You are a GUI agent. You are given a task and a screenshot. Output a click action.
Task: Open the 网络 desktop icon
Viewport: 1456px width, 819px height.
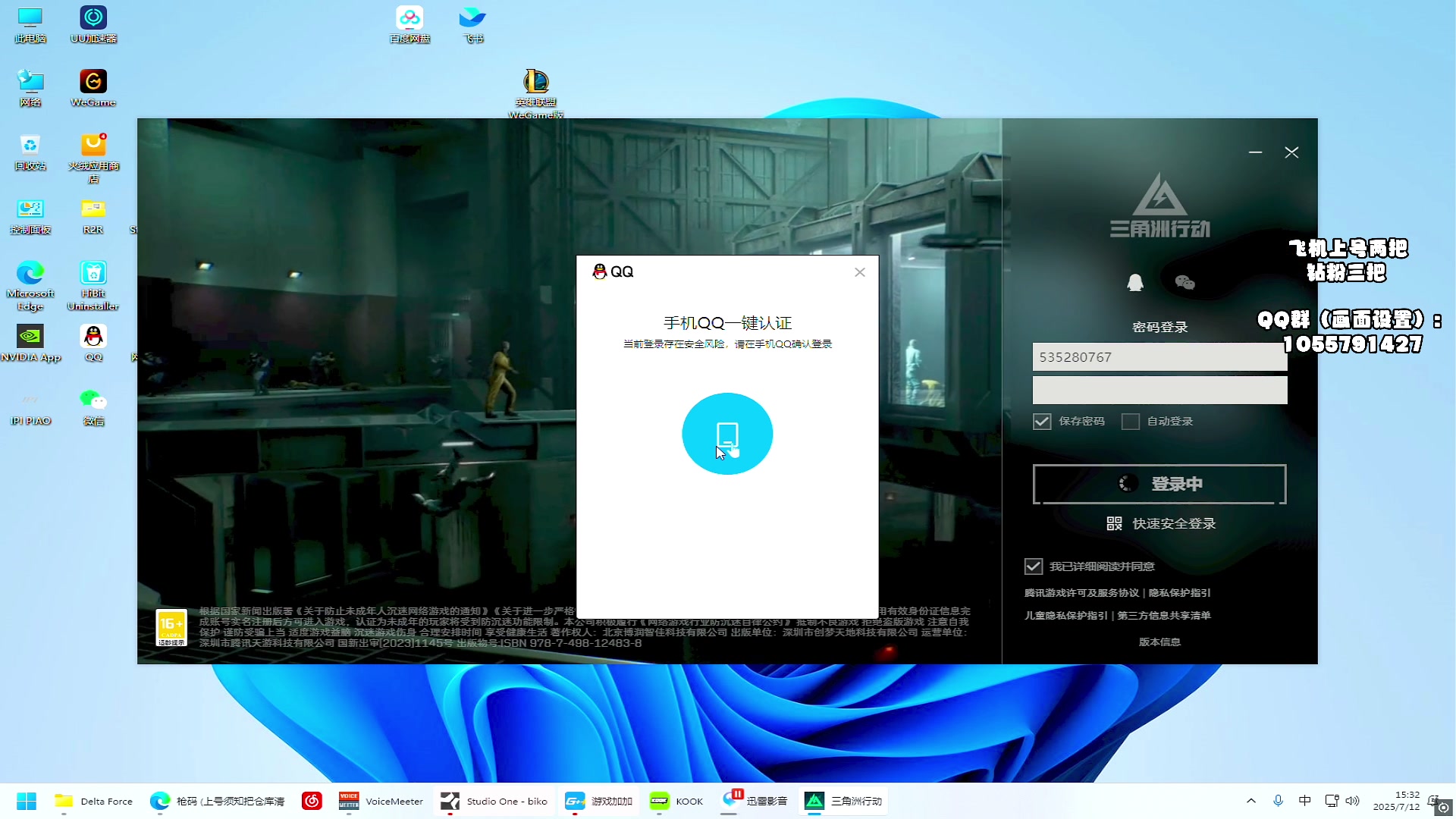click(x=30, y=88)
